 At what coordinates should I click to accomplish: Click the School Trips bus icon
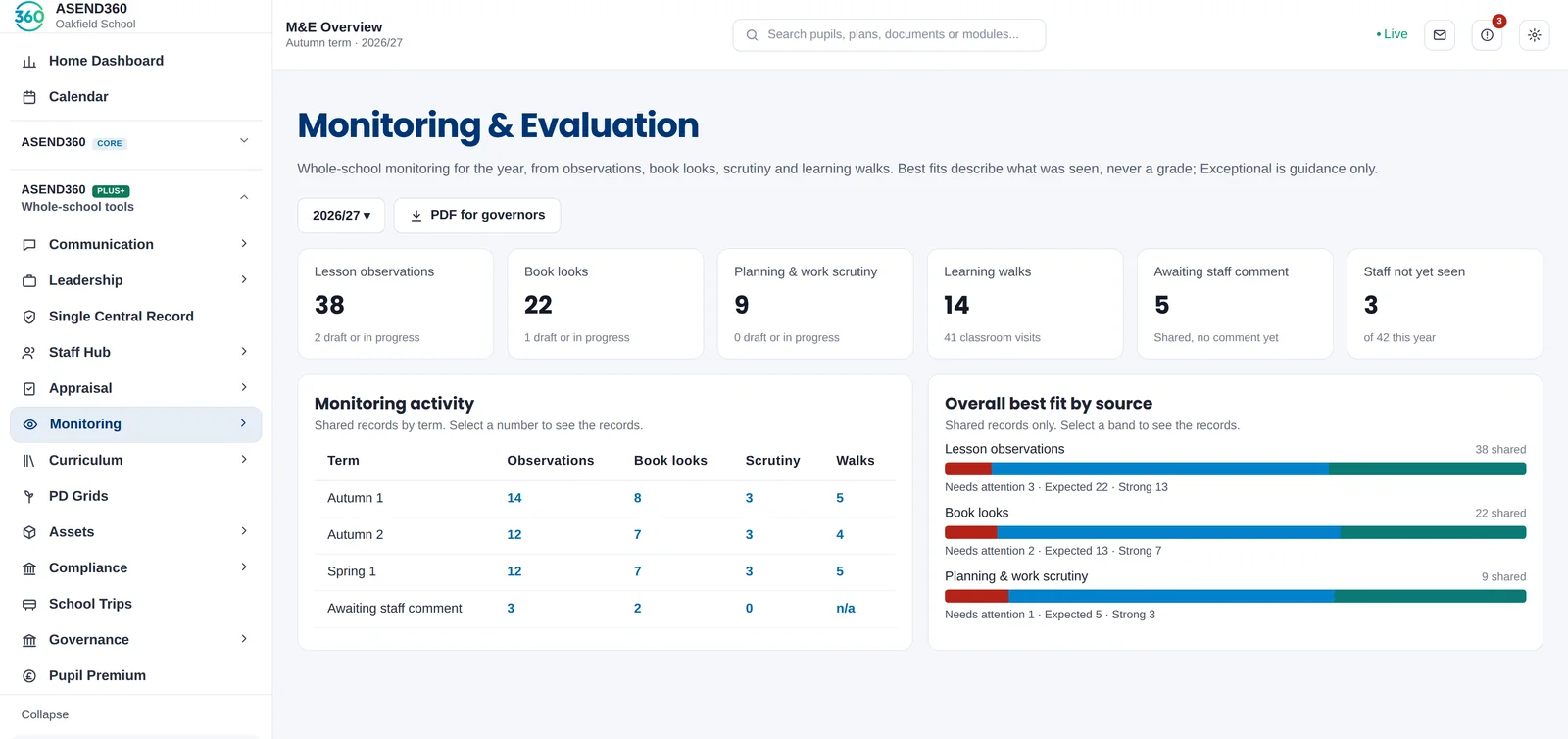coord(29,605)
